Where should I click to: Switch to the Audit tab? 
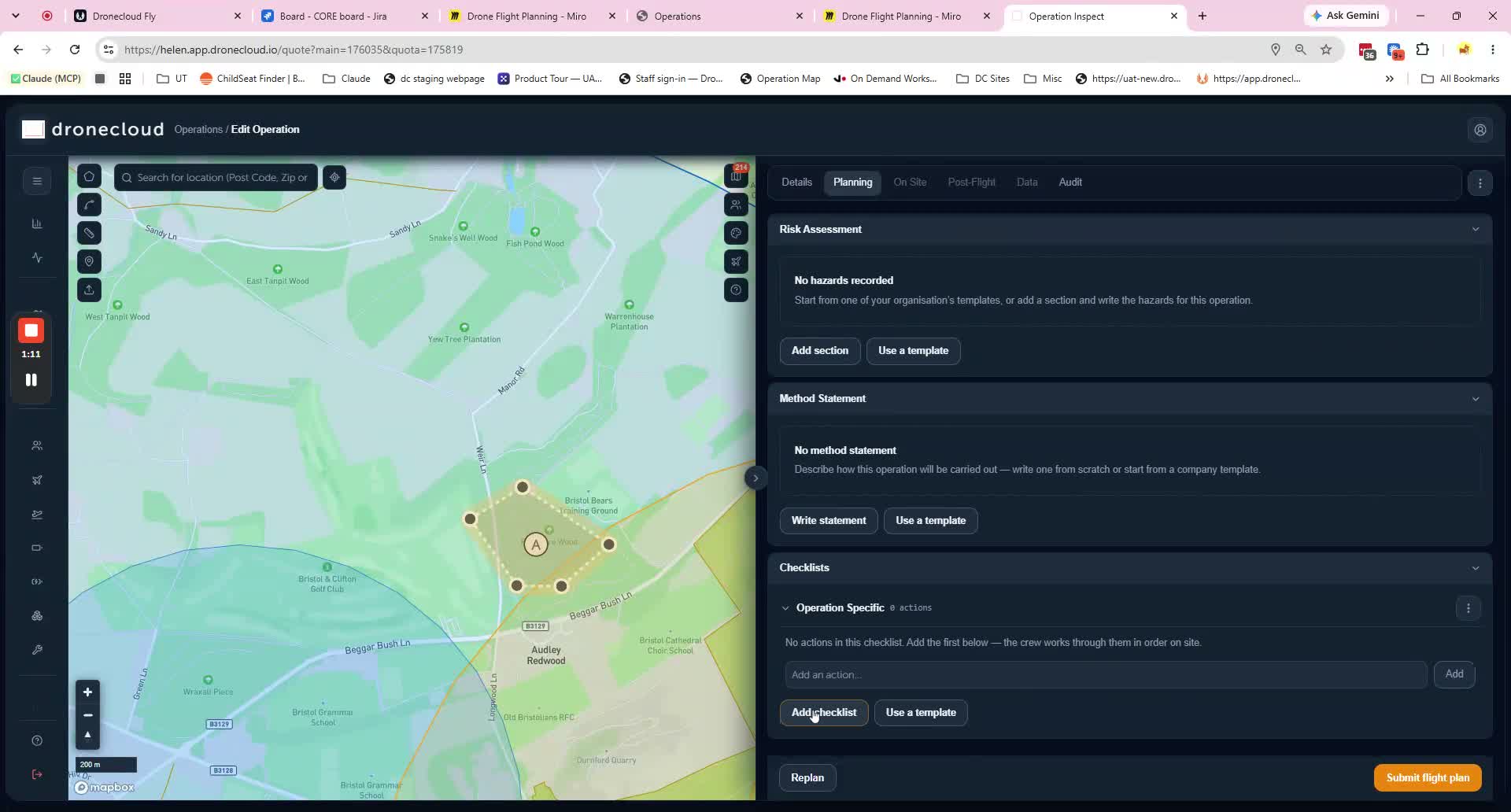[x=1070, y=183]
